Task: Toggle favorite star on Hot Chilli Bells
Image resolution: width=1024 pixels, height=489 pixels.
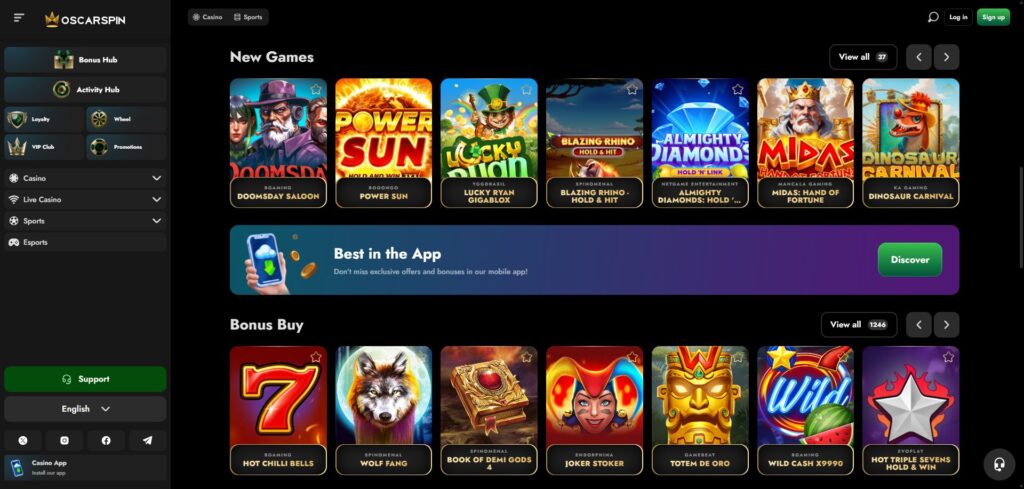Action: pos(316,357)
